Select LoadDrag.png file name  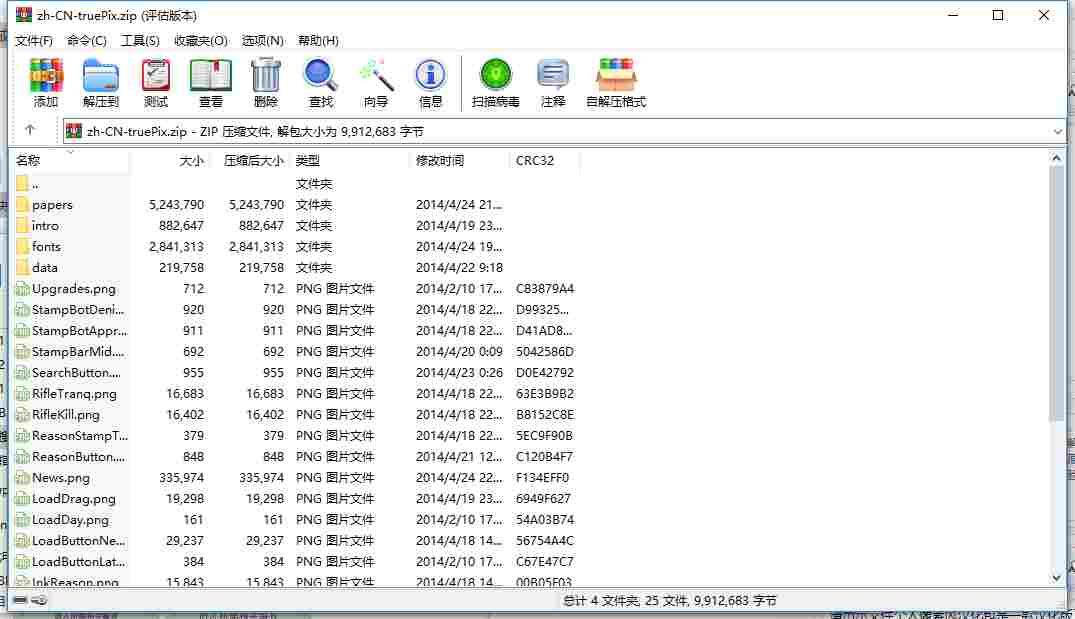(x=73, y=499)
